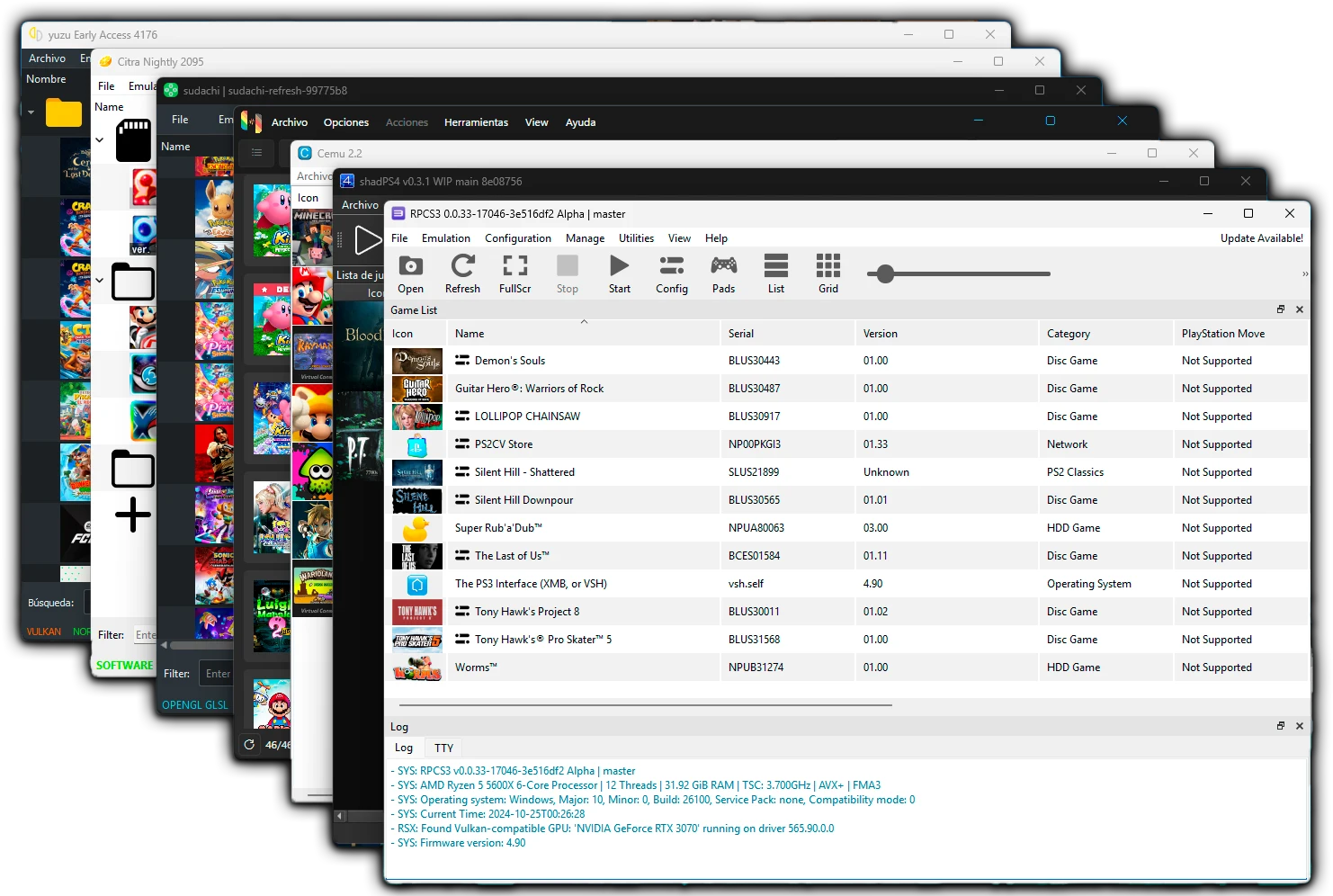Click SD card icon in Citra window

[x=133, y=140]
